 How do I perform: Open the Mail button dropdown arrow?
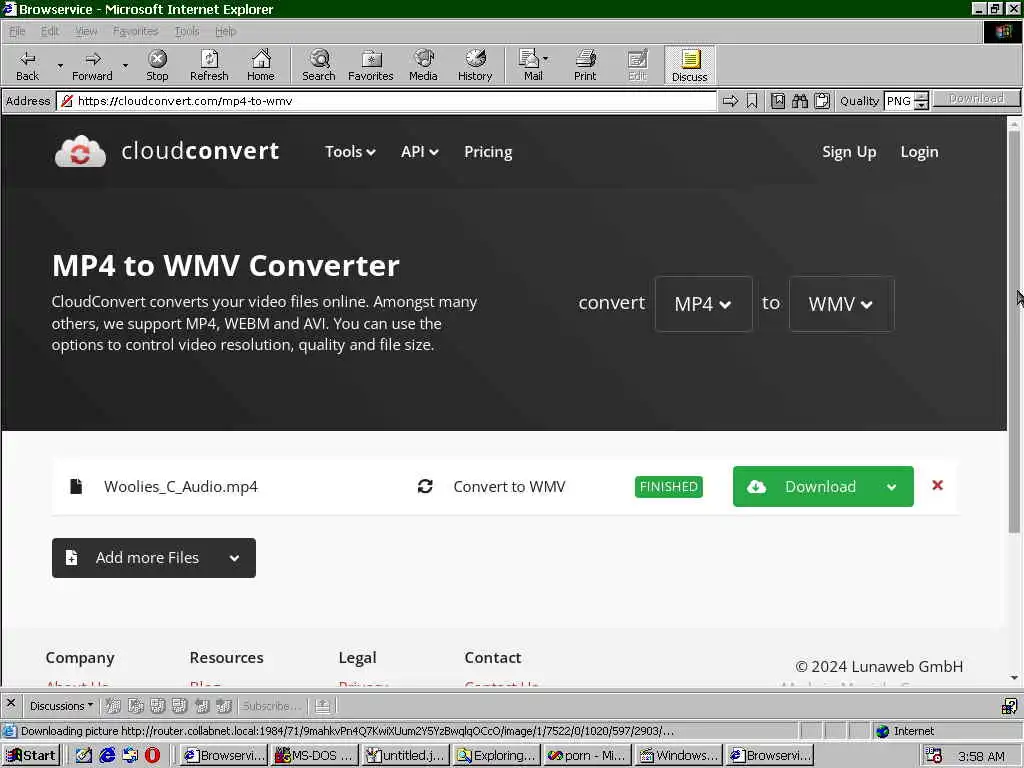pos(545,59)
